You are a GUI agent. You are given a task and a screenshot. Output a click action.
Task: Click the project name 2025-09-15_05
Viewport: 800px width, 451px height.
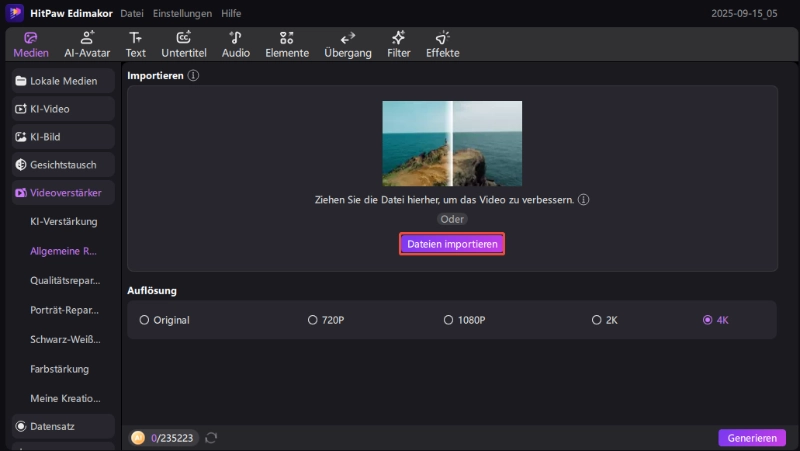pyautogui.click(x=744, y=13)
